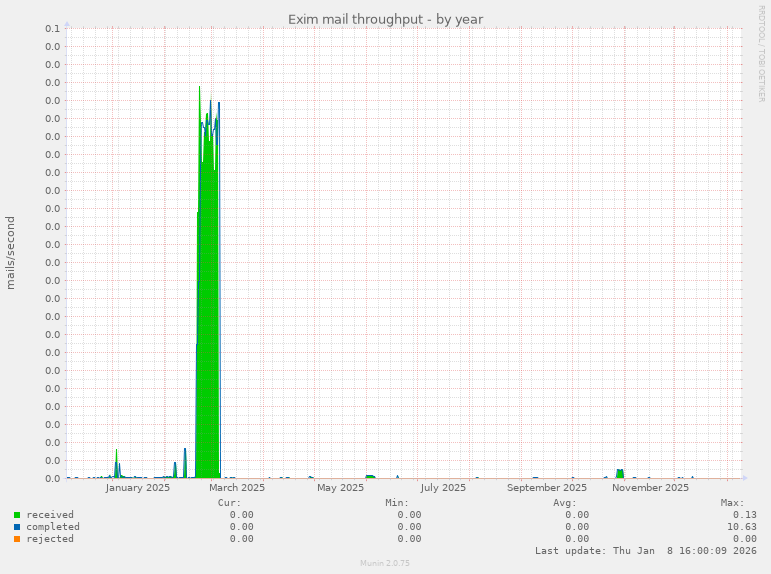This screenshot has height=574, width=771.
Task: Click the 'November 2025' axis label
Action: point(651,487)
